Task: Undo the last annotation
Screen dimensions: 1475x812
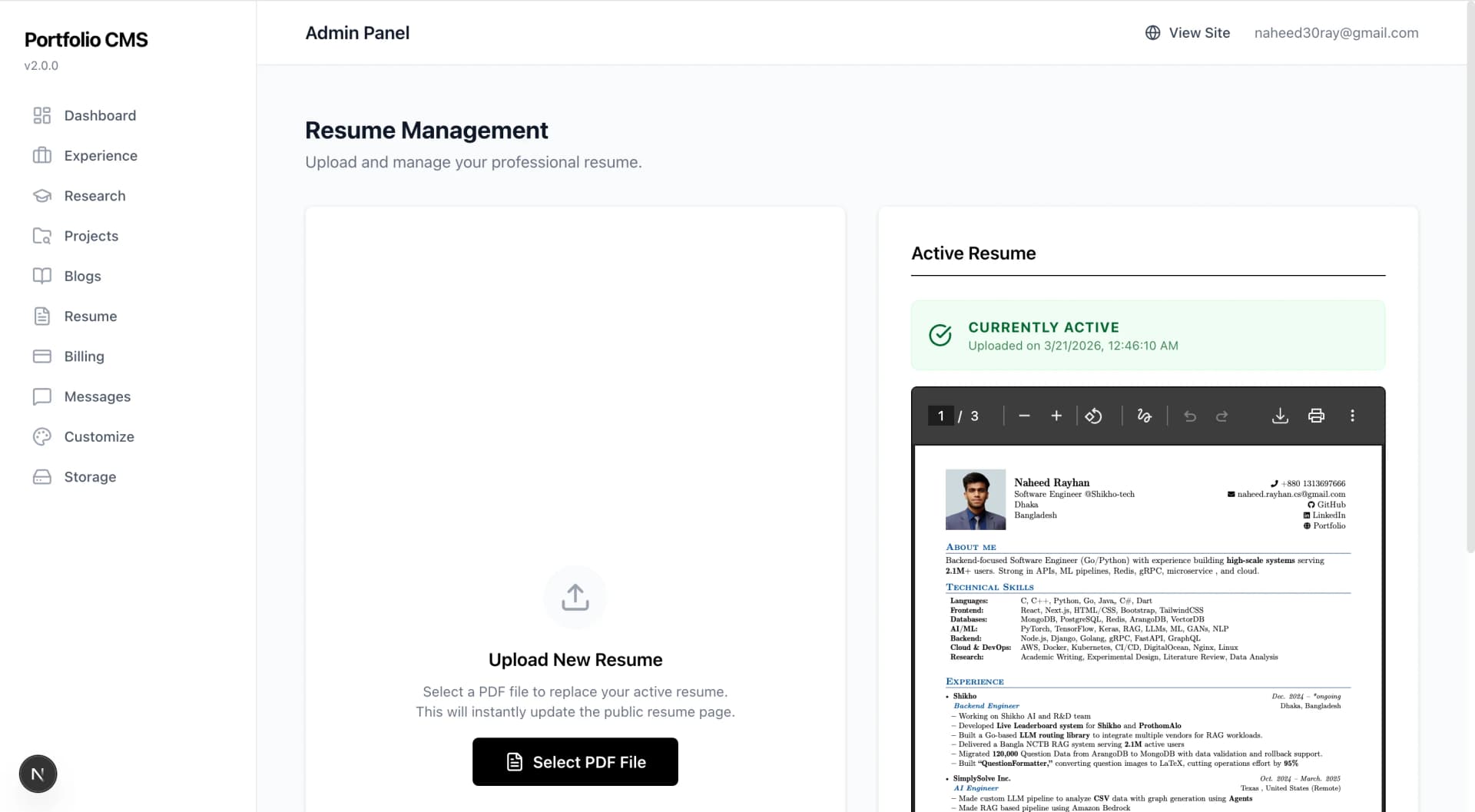Action: [x=1190, y=416]
